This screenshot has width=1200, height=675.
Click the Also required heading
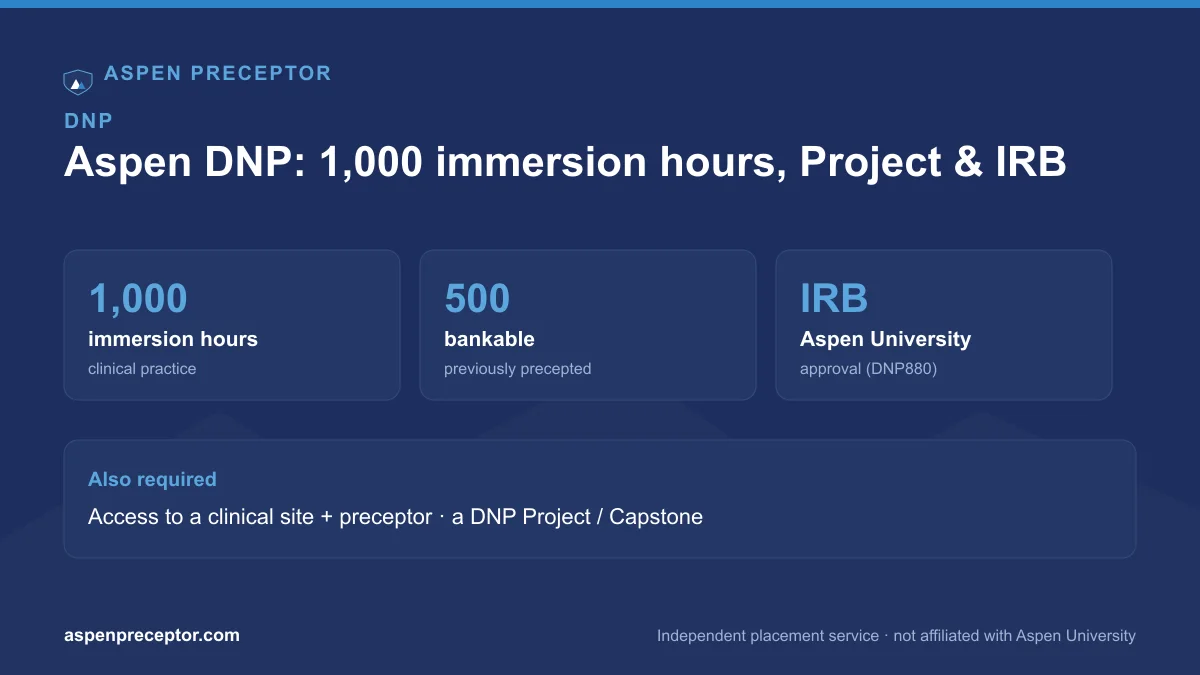pyautogui.click(x=152, y=479)
